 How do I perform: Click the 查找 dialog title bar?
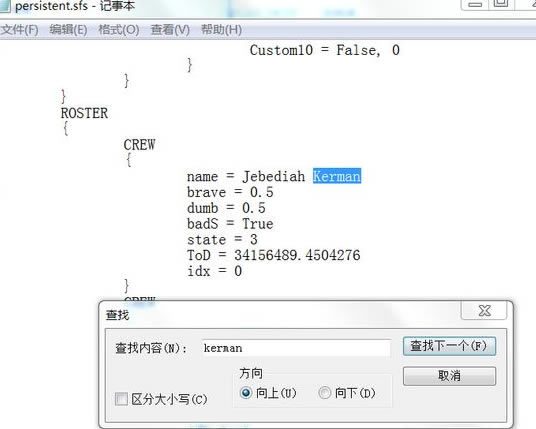tap(280, 314)
